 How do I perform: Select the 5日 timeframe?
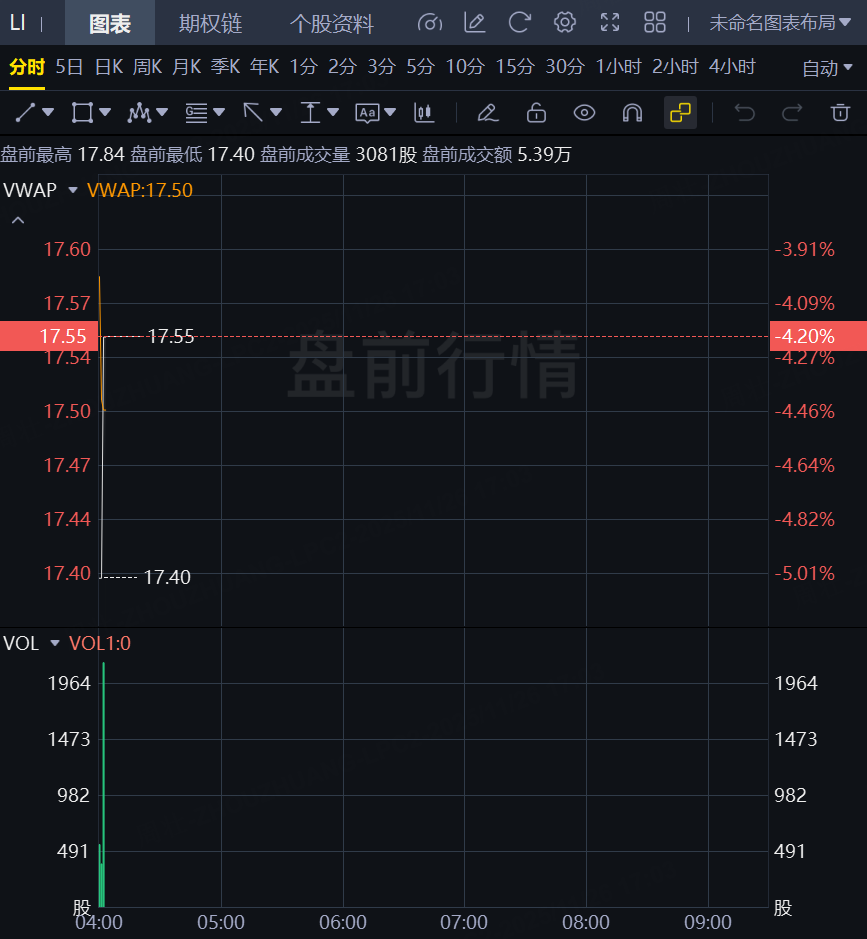(x=69, y=66)
